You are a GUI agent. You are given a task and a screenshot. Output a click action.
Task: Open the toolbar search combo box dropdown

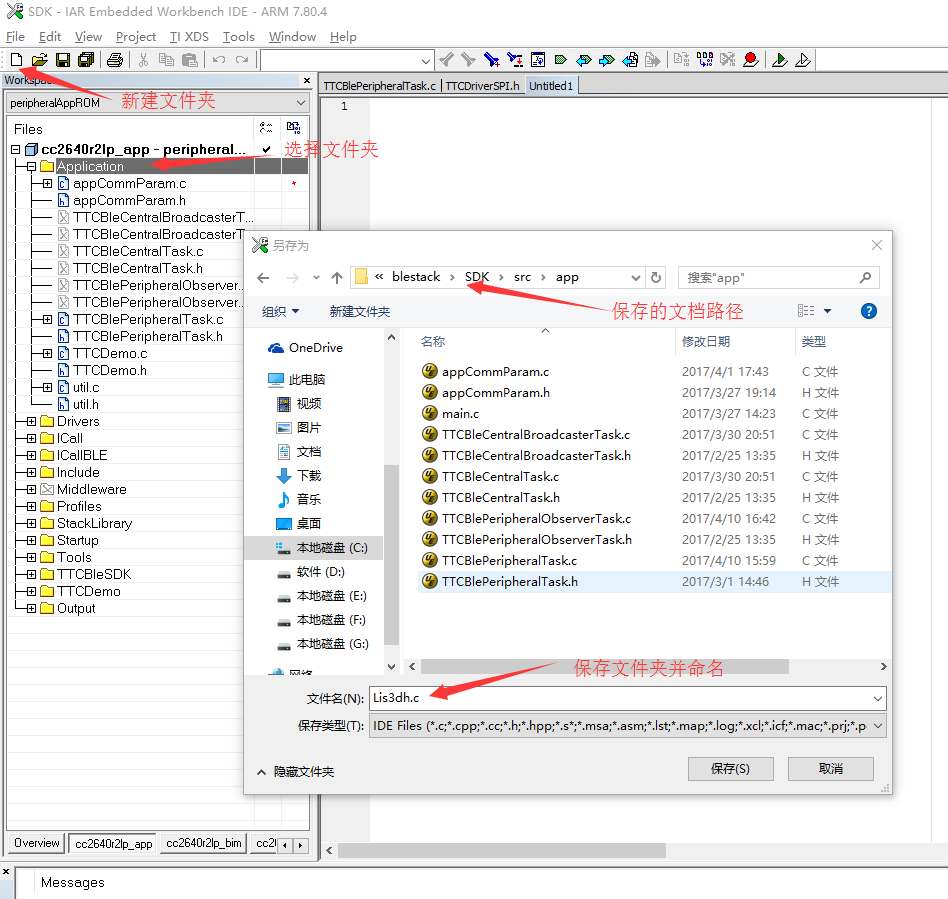click(x=426, y=60)
